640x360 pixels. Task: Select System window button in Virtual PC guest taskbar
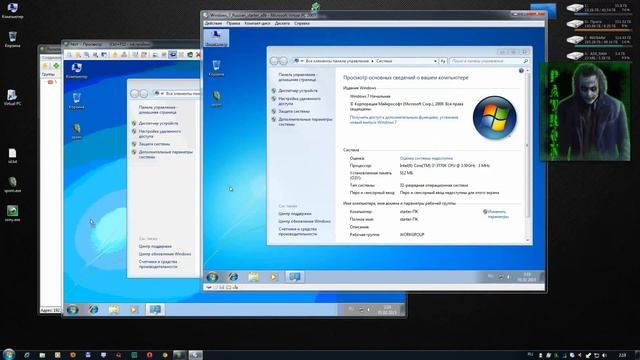click(x=295, y=277)
